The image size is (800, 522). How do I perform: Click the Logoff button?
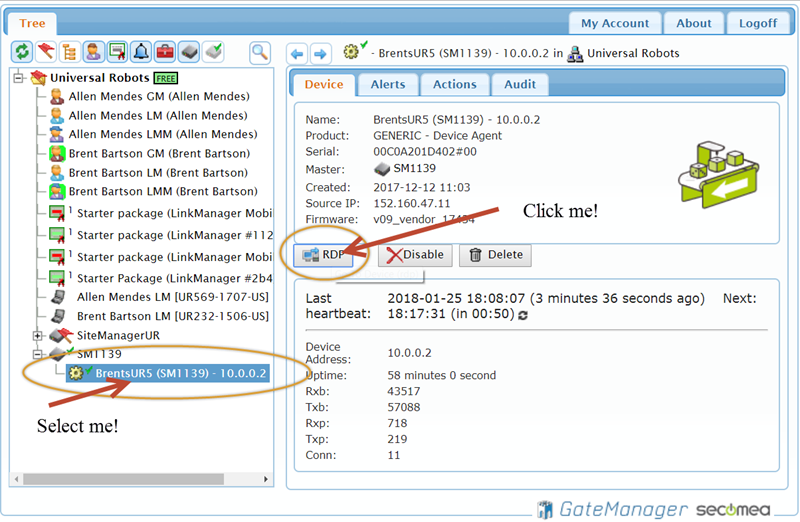757,23
